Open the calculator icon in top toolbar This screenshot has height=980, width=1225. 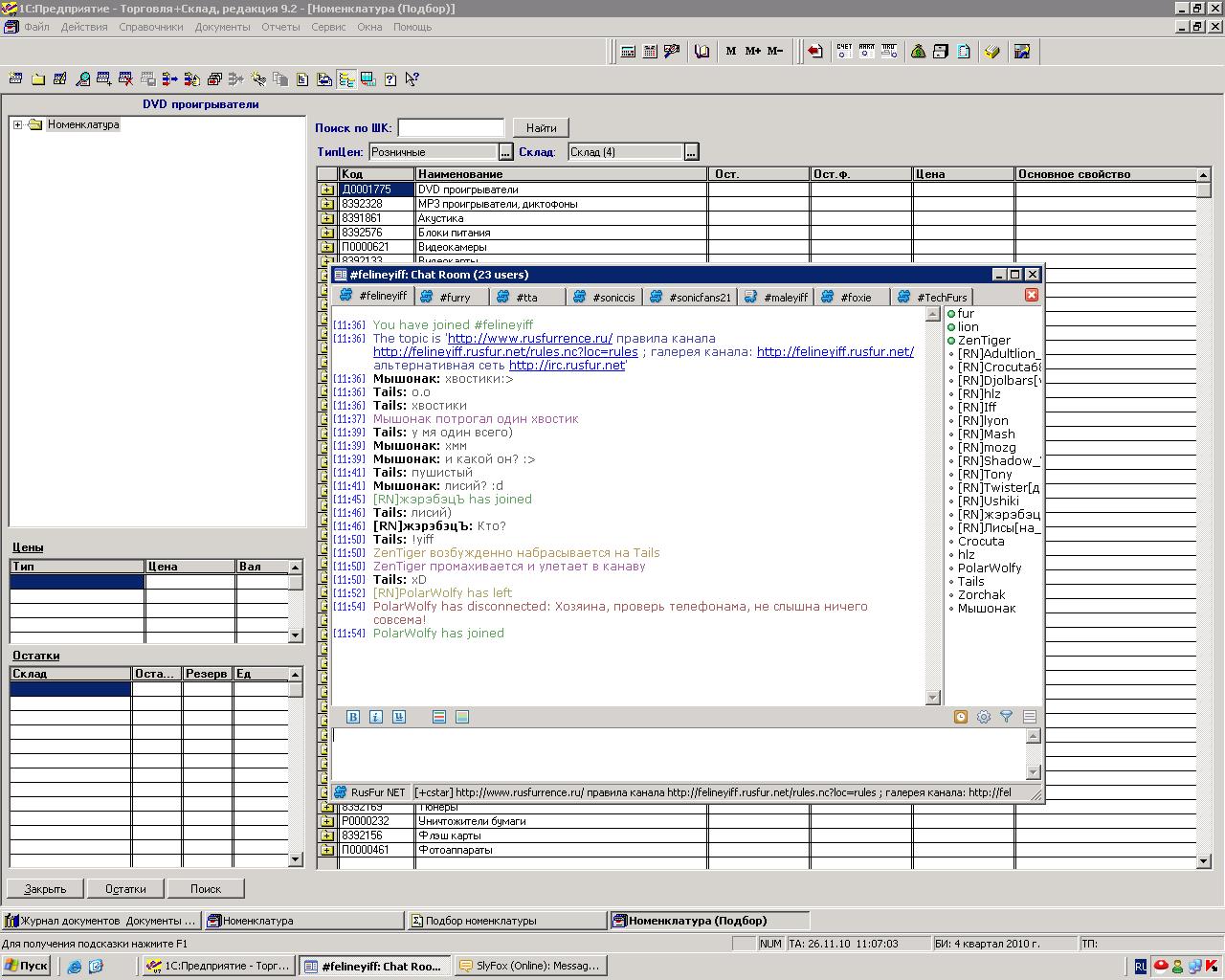[x=628, y=52]
